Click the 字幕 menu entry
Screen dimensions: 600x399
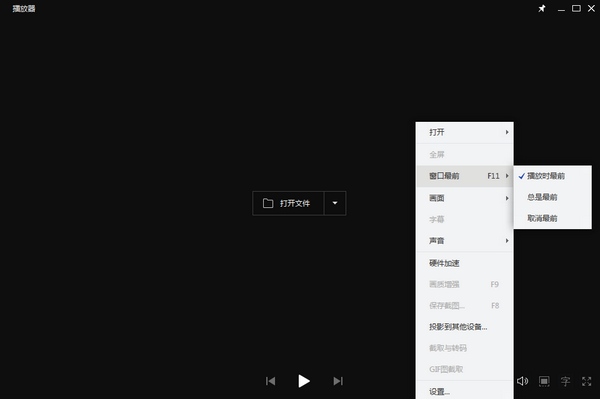465,219
